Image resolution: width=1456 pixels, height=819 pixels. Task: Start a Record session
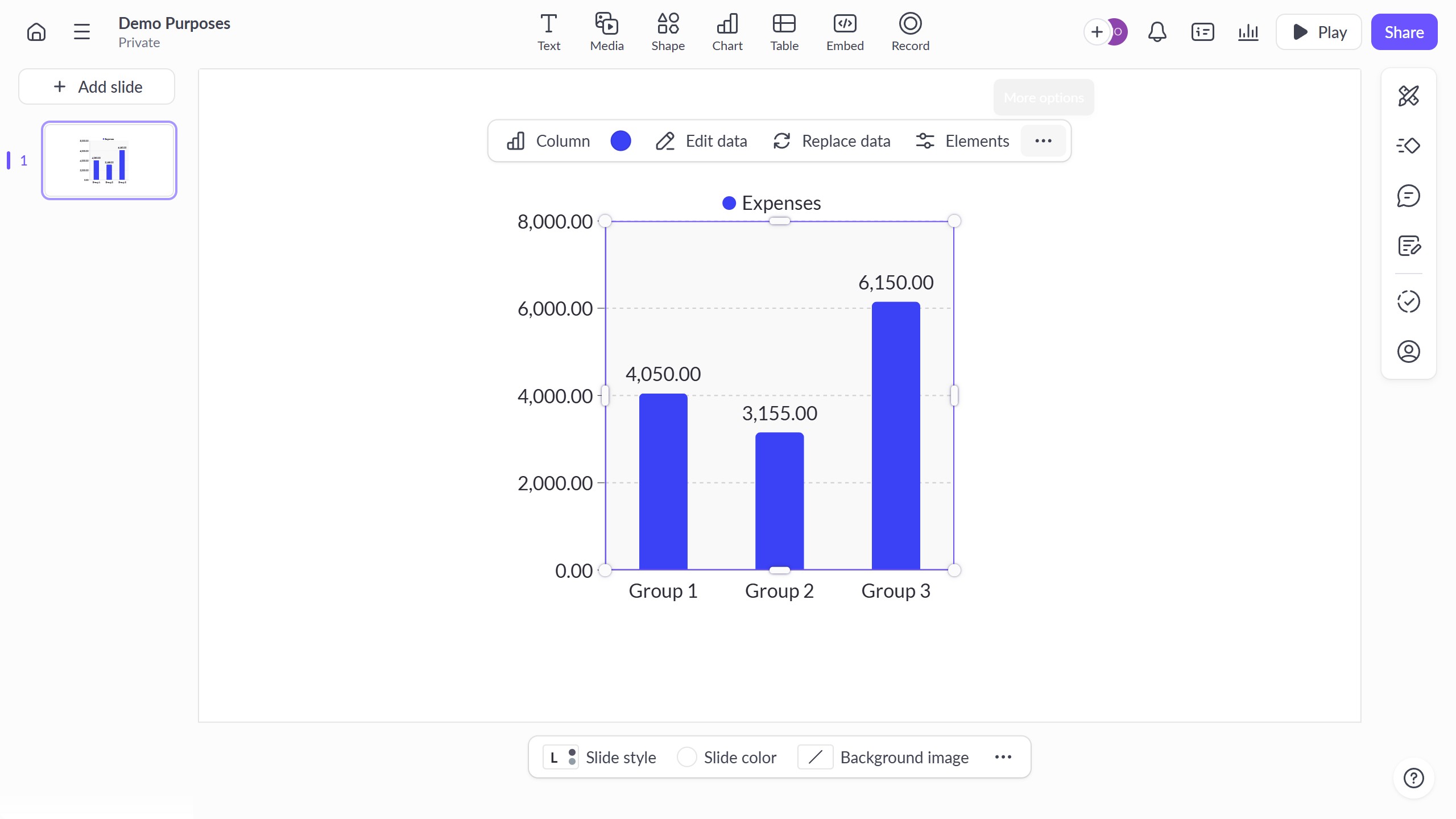pyautogui.click(x=910, y=32)
